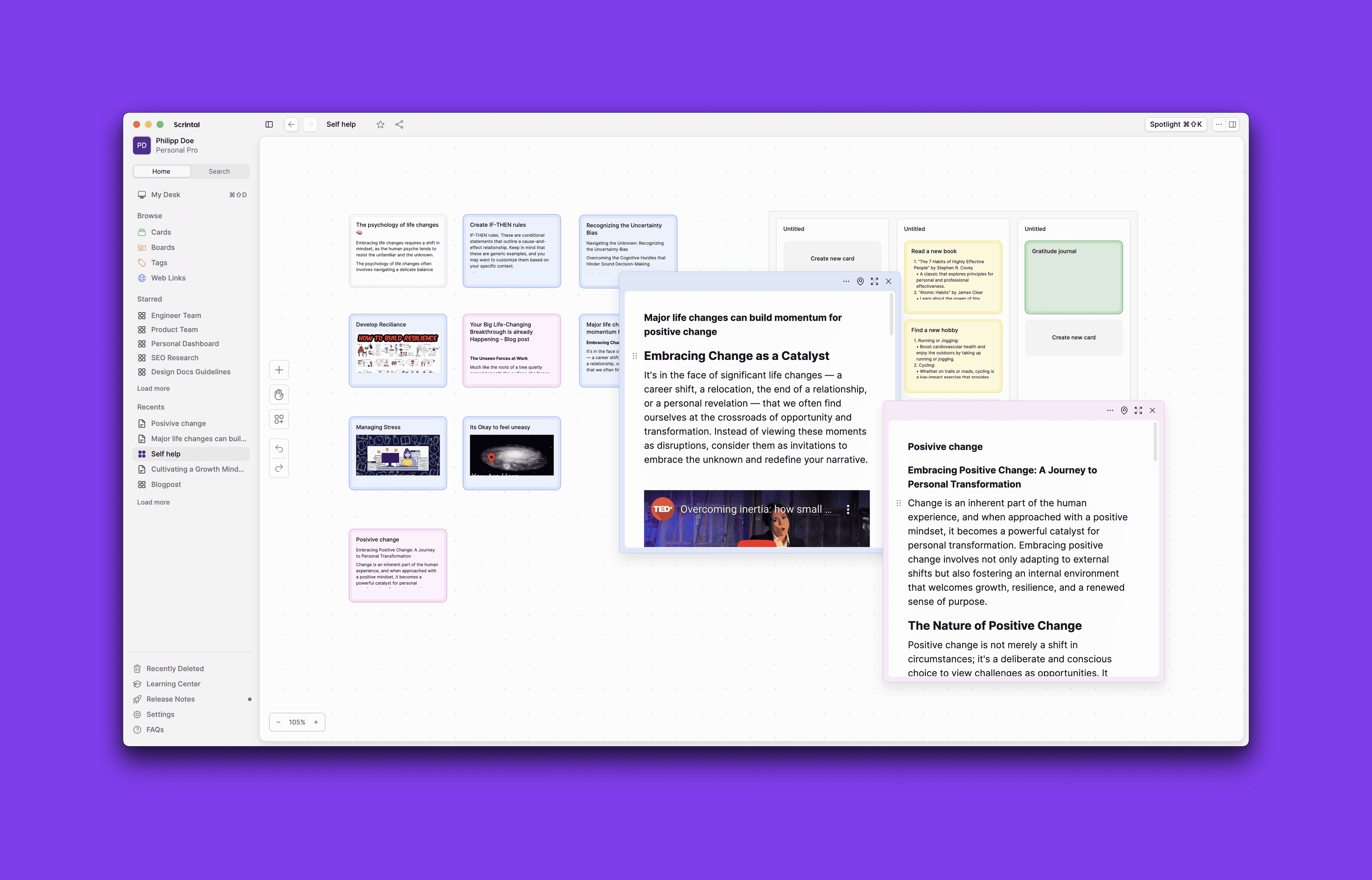Click the add board tool icon

279,420
